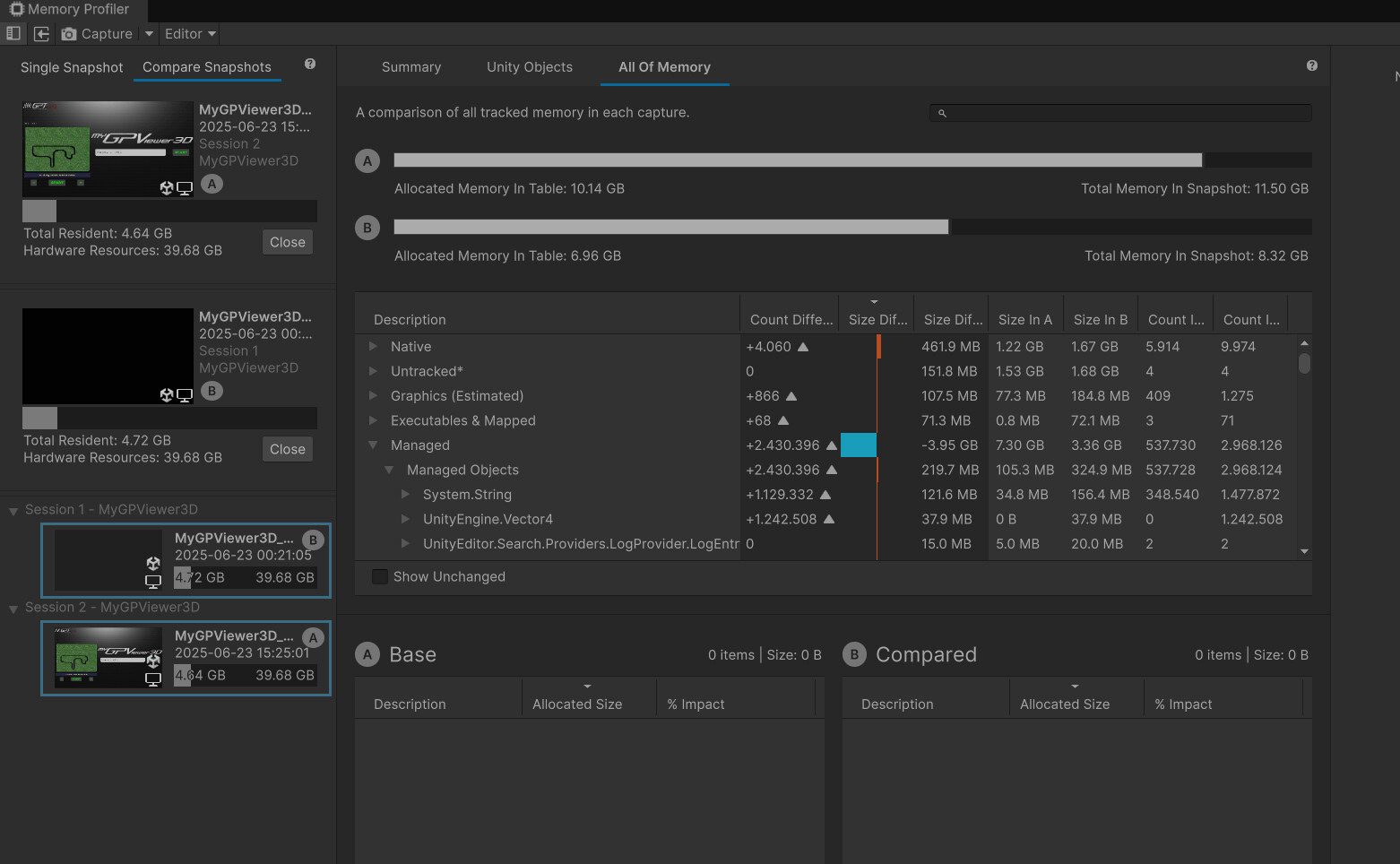
Task: Collapse the Managed Objects tree entry
Action: [x=389, y=470]
